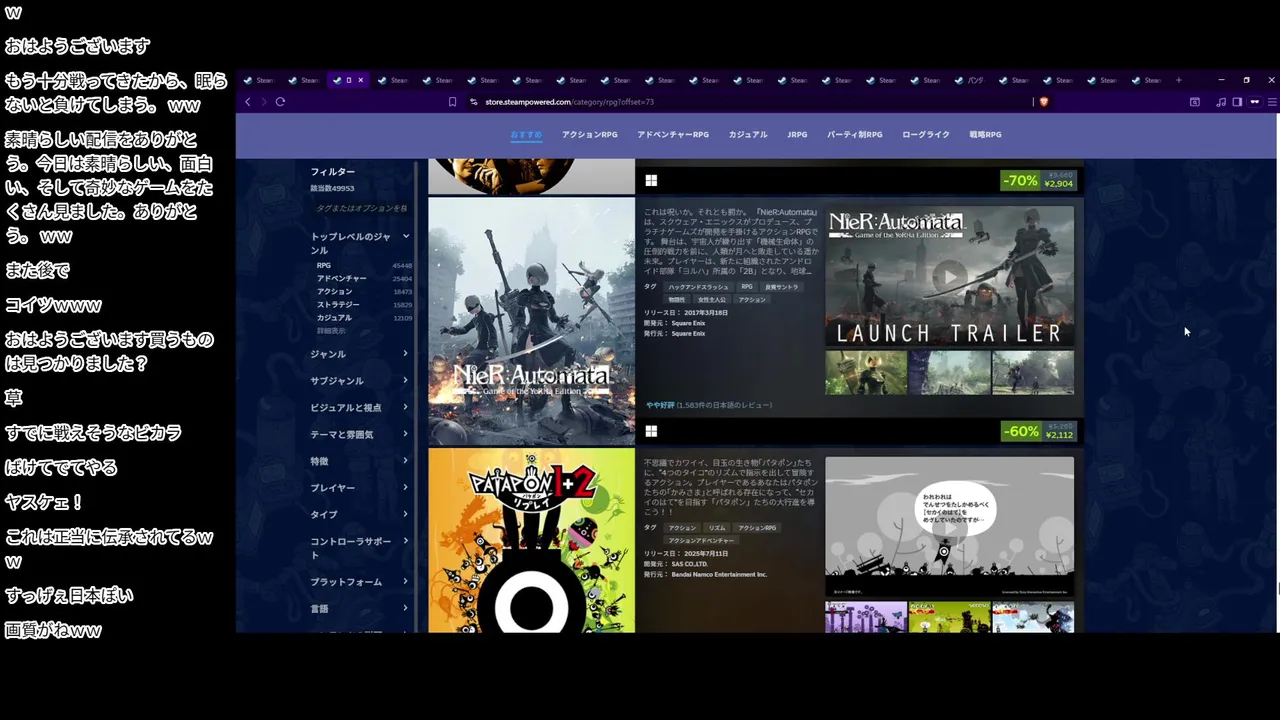Open SAS CO.,LTD. developer link
This screenshot has width=1280, height=720.
[690, 564]
